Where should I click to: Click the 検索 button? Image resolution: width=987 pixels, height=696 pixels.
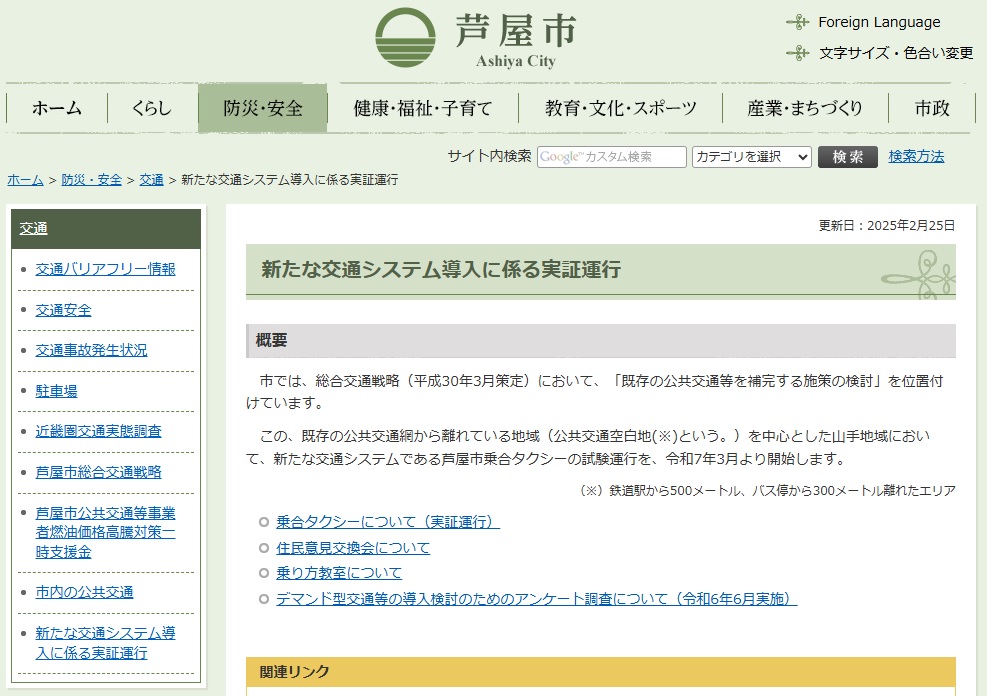click(x=847, y=157)
